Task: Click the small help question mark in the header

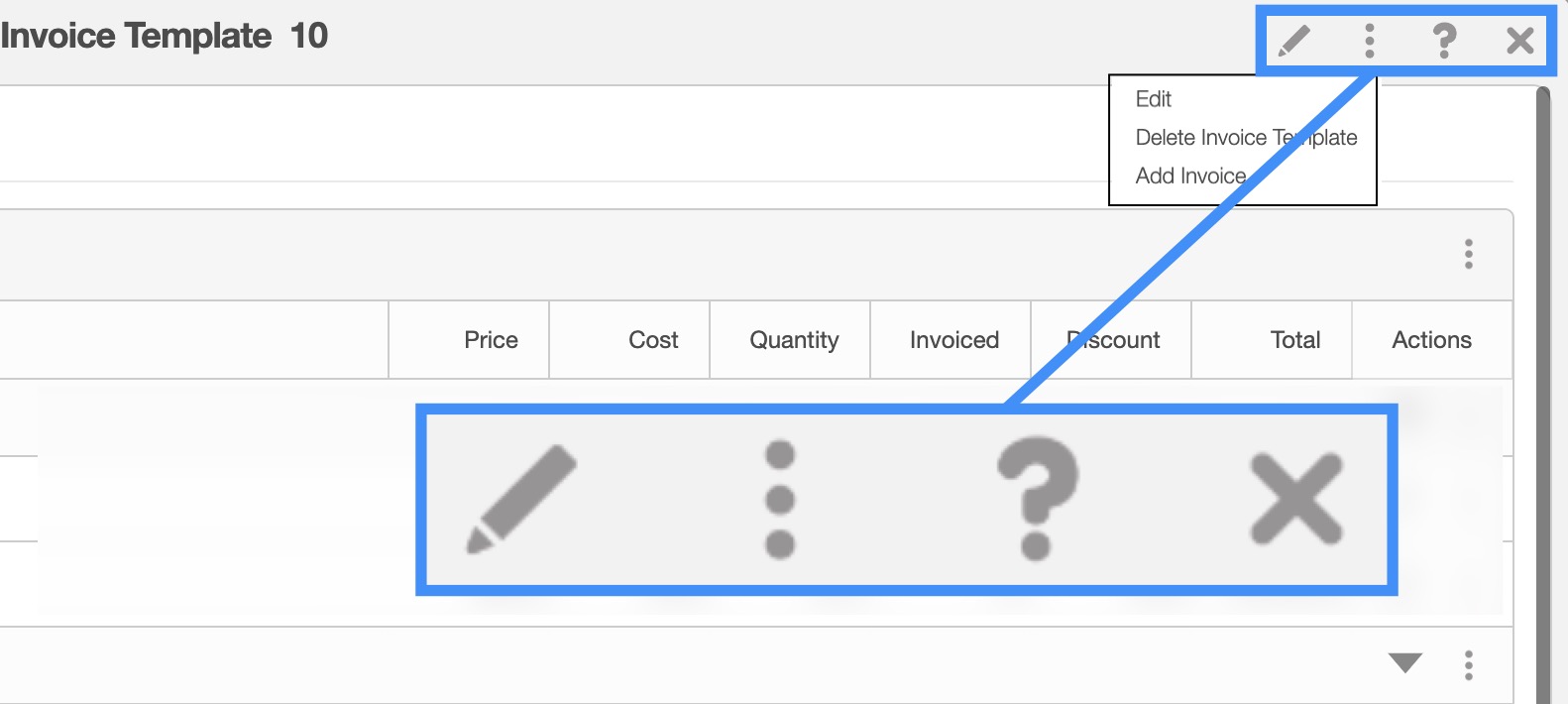Action: [x=1444, y=41]
